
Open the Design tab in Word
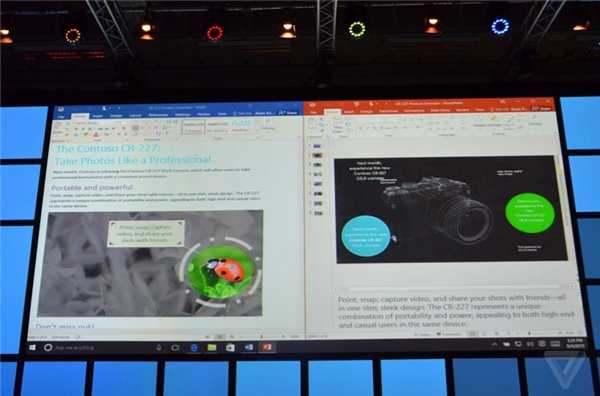click(116, 116)
